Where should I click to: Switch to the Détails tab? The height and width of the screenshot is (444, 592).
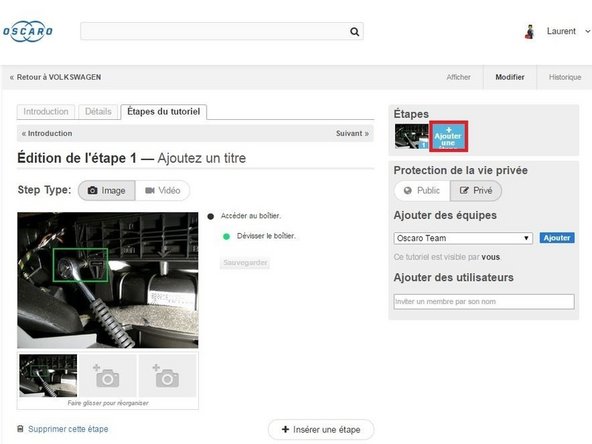click(98, 112)
